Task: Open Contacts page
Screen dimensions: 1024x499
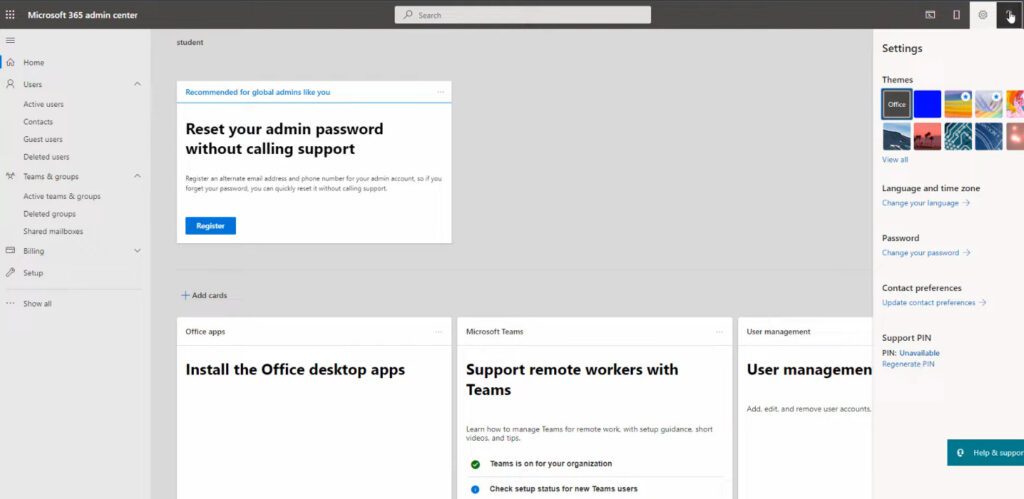Action: pos(38,122)
